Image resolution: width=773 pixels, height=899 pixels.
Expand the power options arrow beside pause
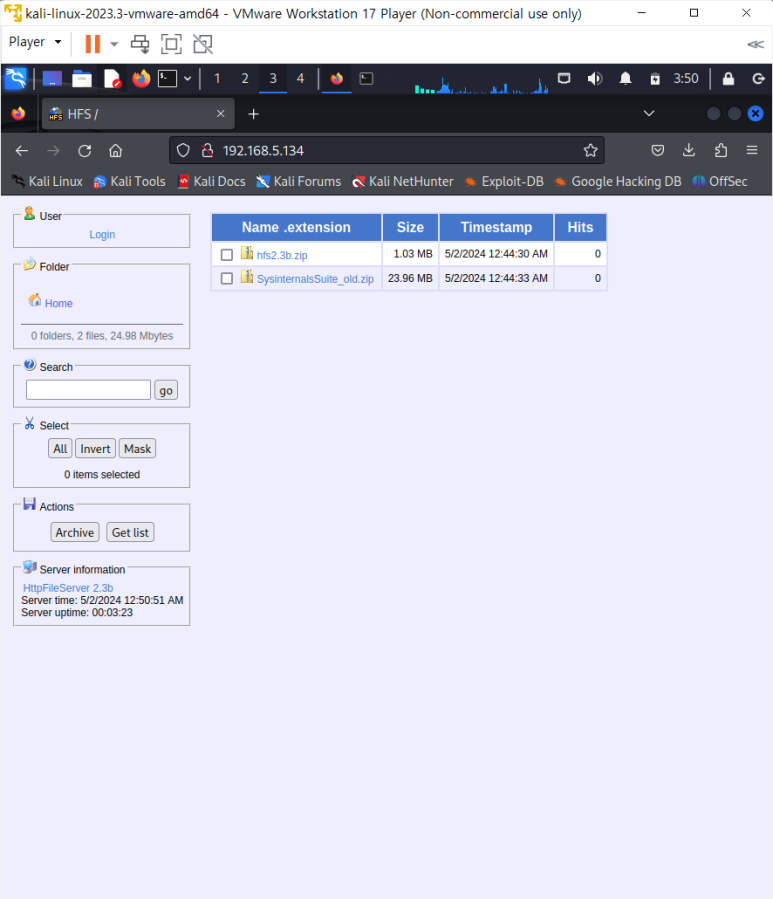tap(114, 44)
